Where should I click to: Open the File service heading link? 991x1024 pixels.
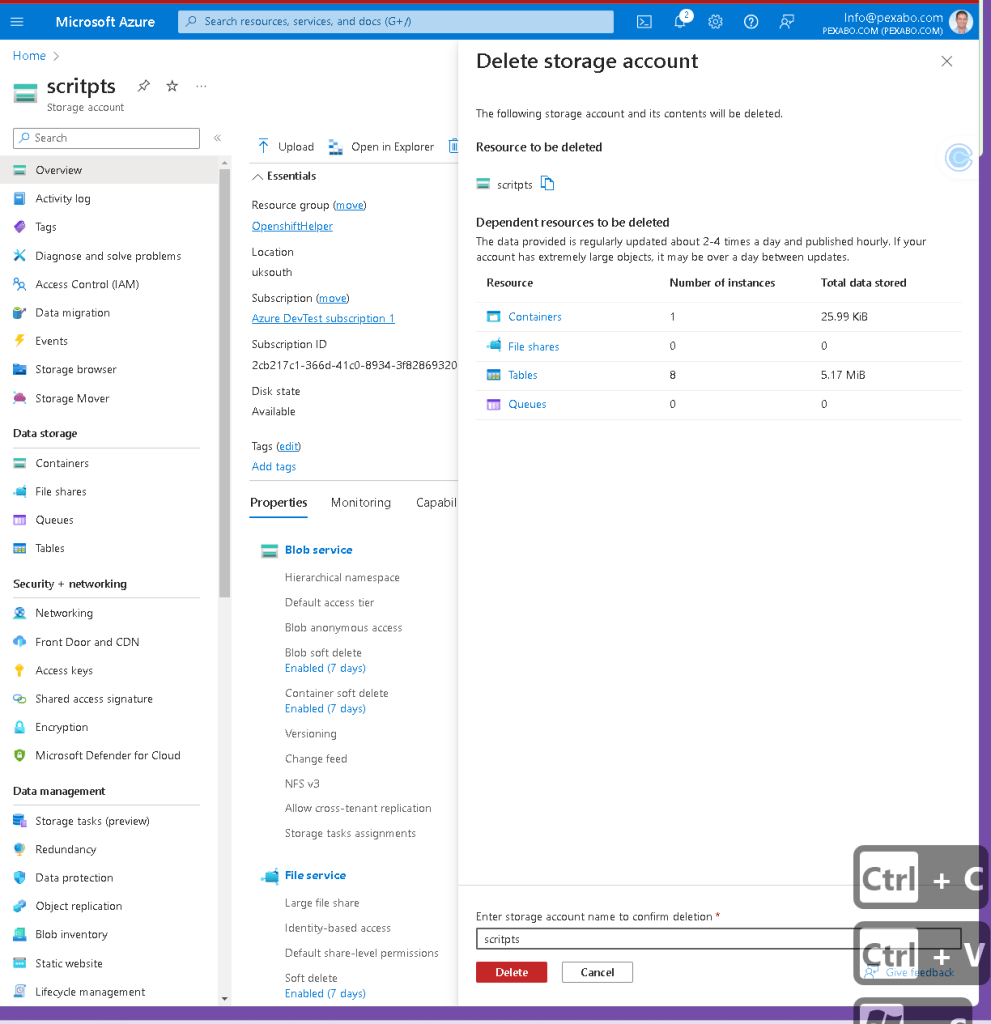pos(315,875)
